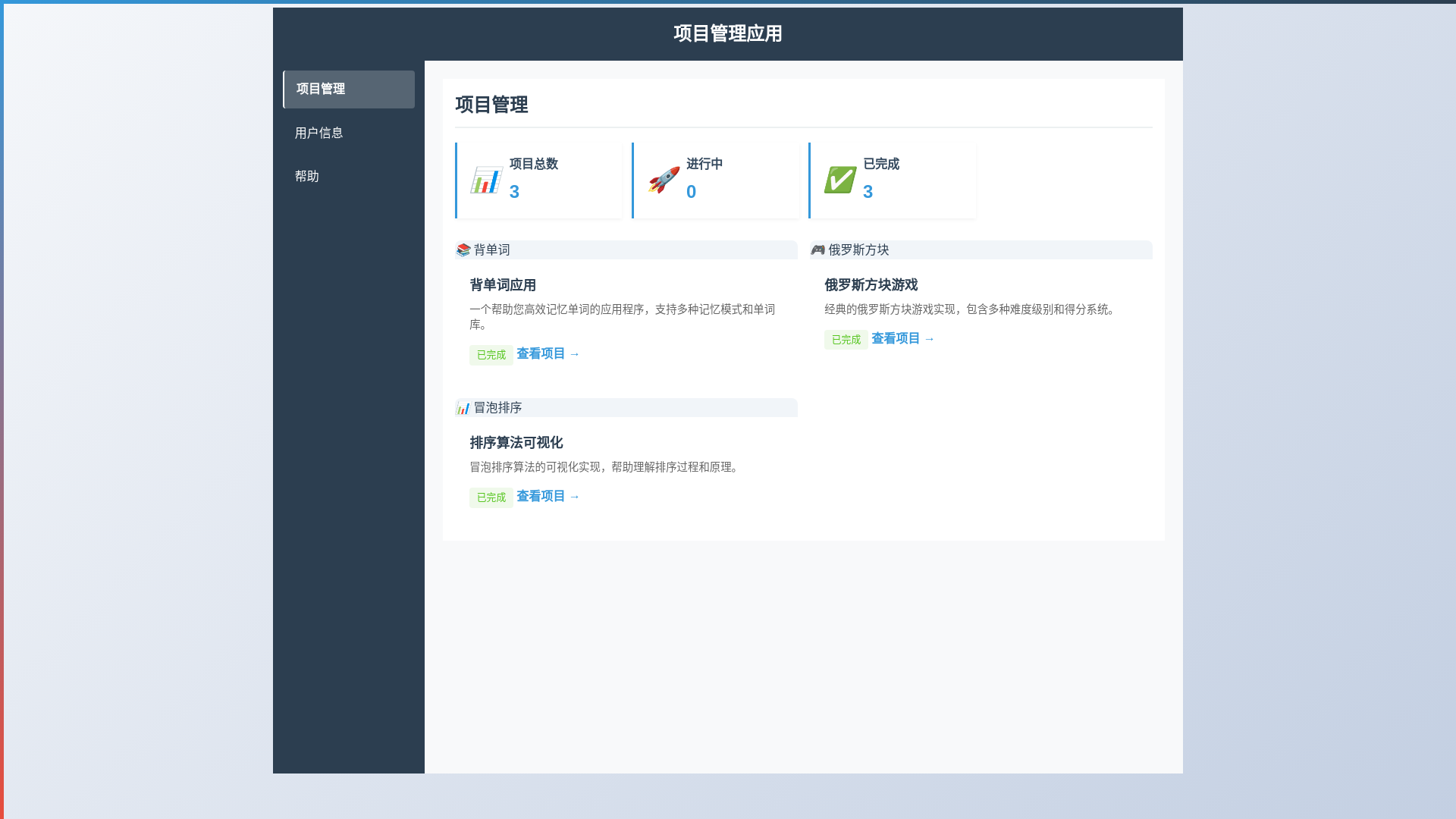
Task: Click the bar chart icon in 项目总数 card
Action: (486, 180)
